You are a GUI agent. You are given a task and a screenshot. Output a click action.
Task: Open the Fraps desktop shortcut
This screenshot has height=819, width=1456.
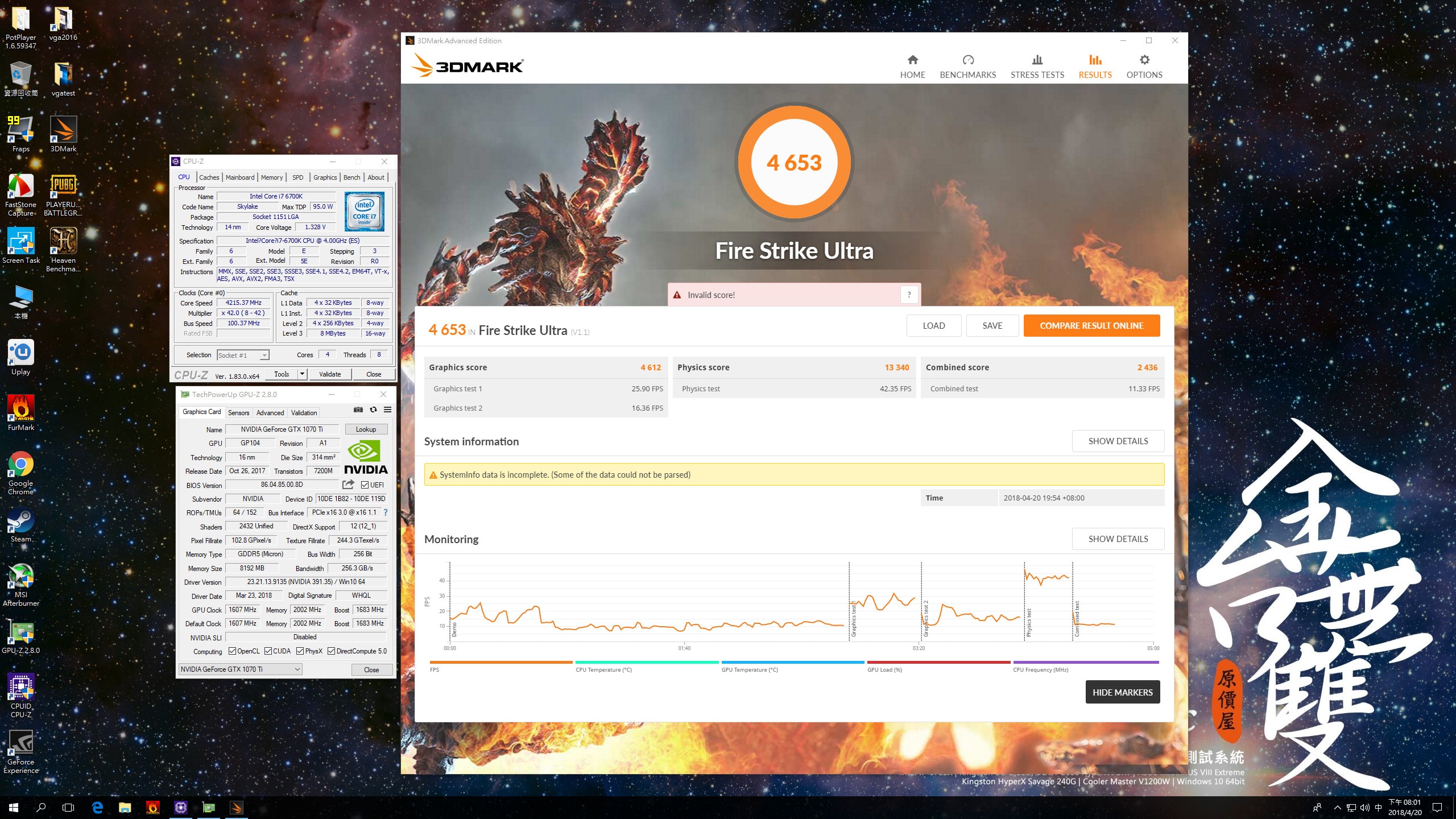coord(21,134)
